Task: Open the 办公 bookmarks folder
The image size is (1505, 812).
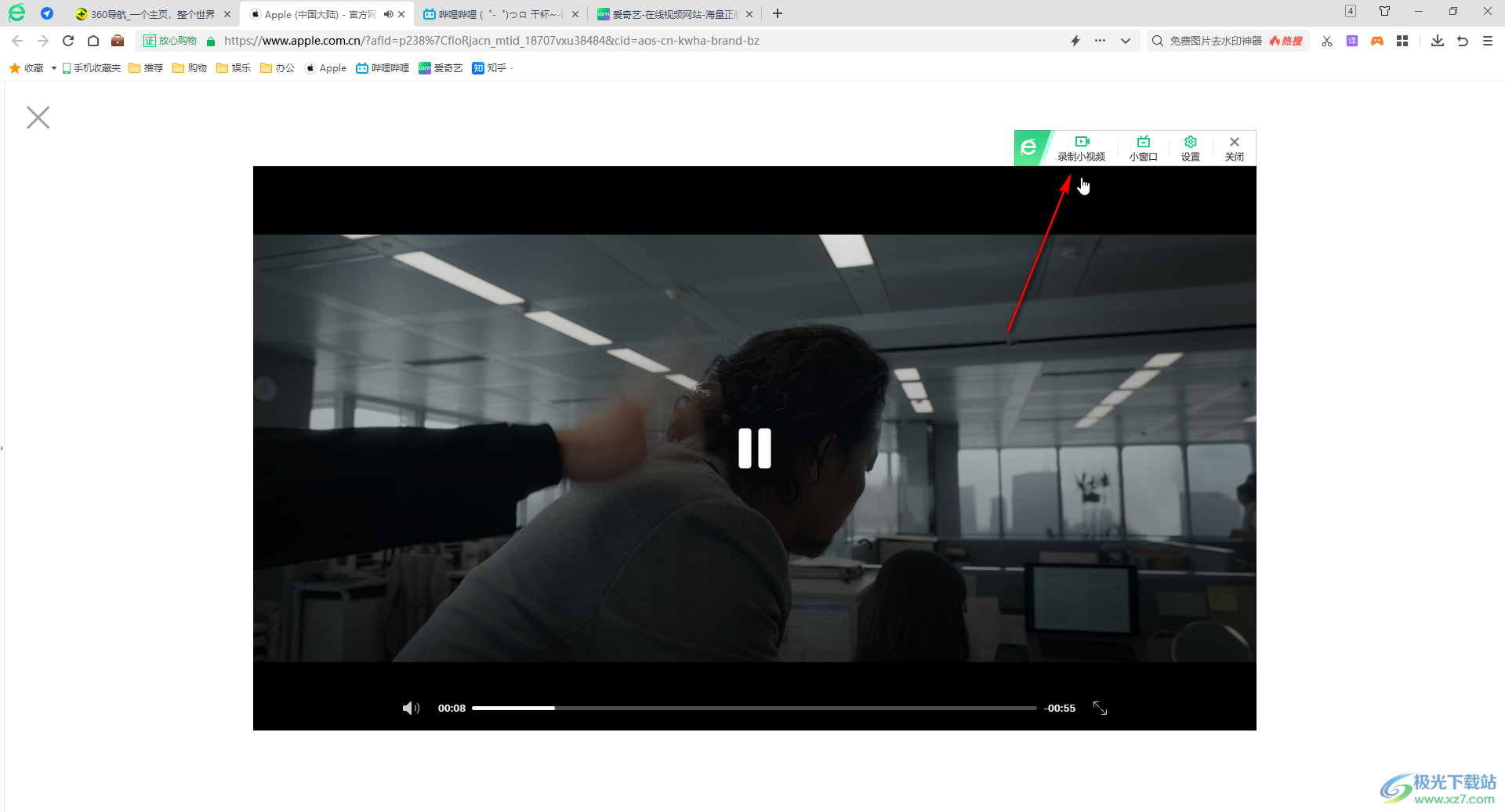Action: pos(277,68)
